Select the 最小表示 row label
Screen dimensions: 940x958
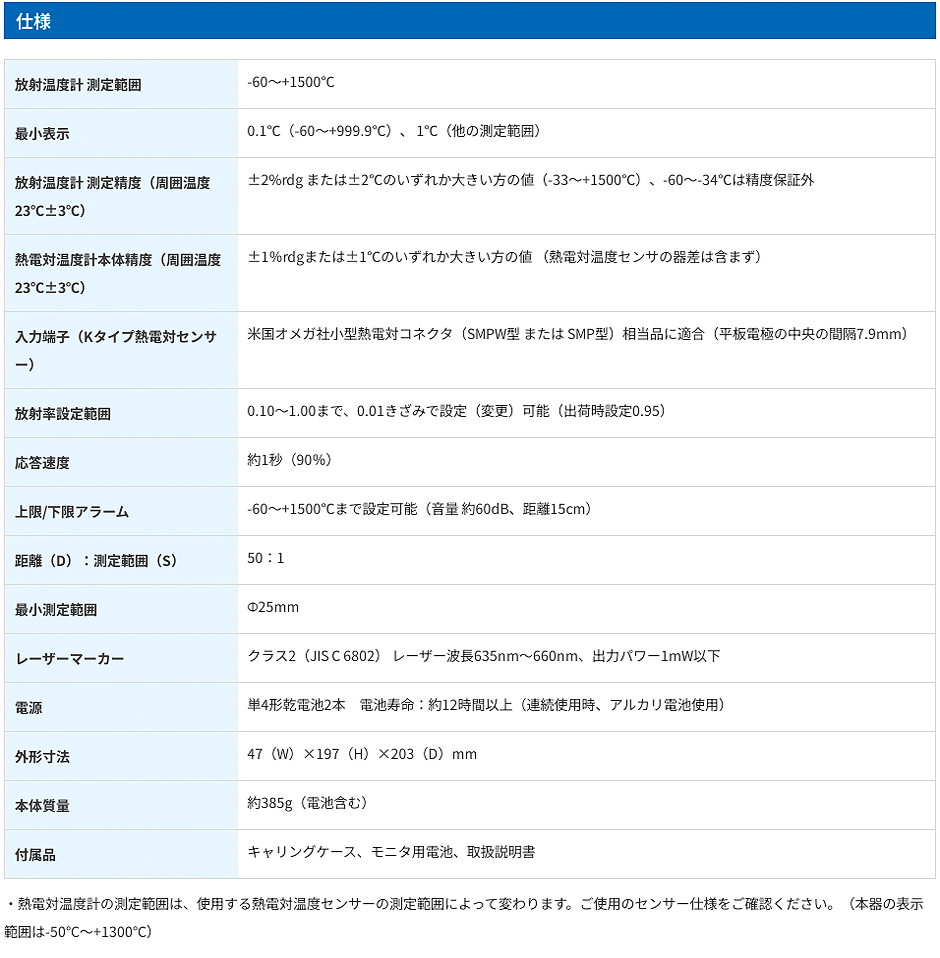[42, 134]
